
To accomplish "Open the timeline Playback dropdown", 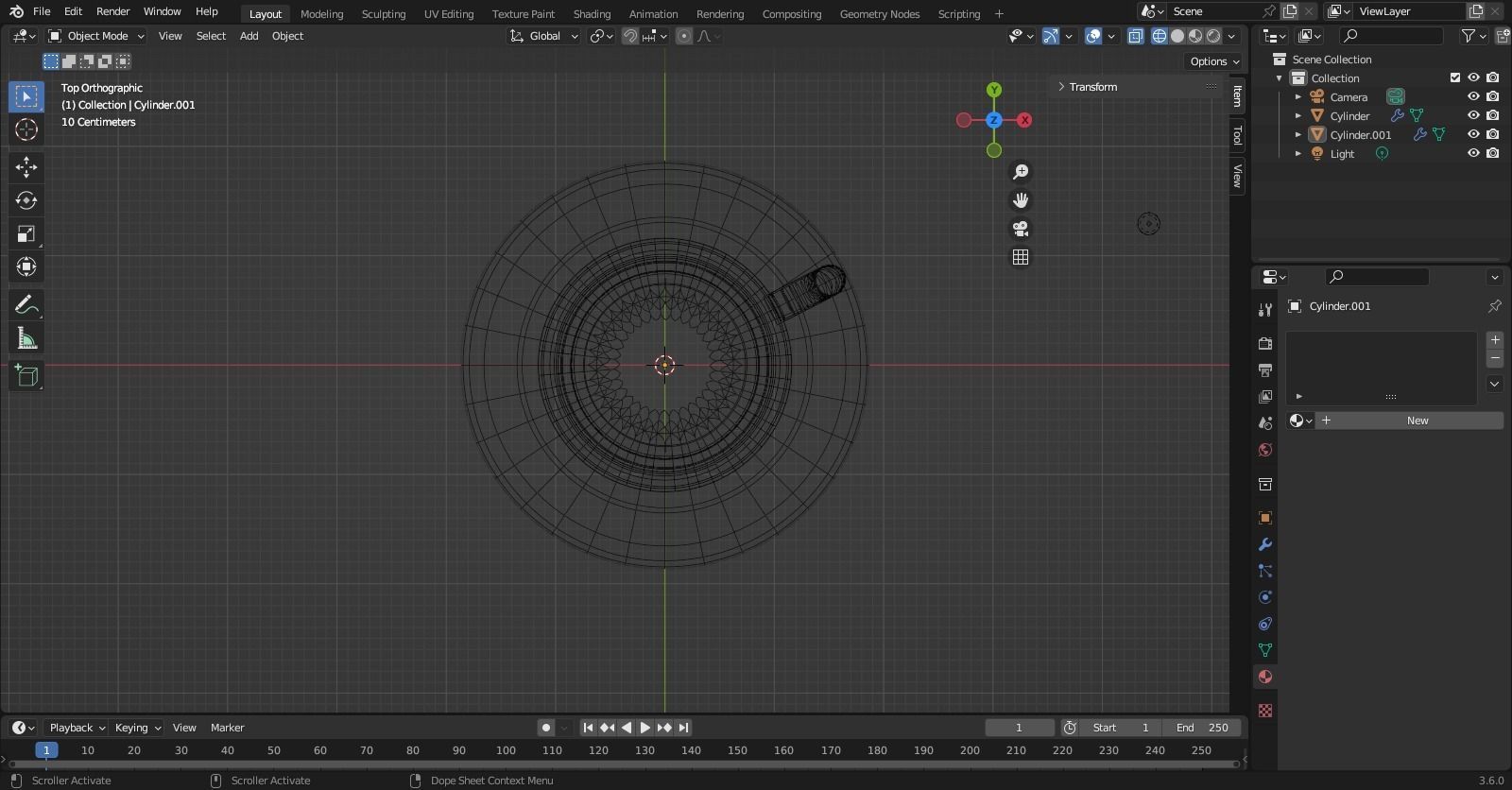I will pyautogui.click(x=77, y=728).
